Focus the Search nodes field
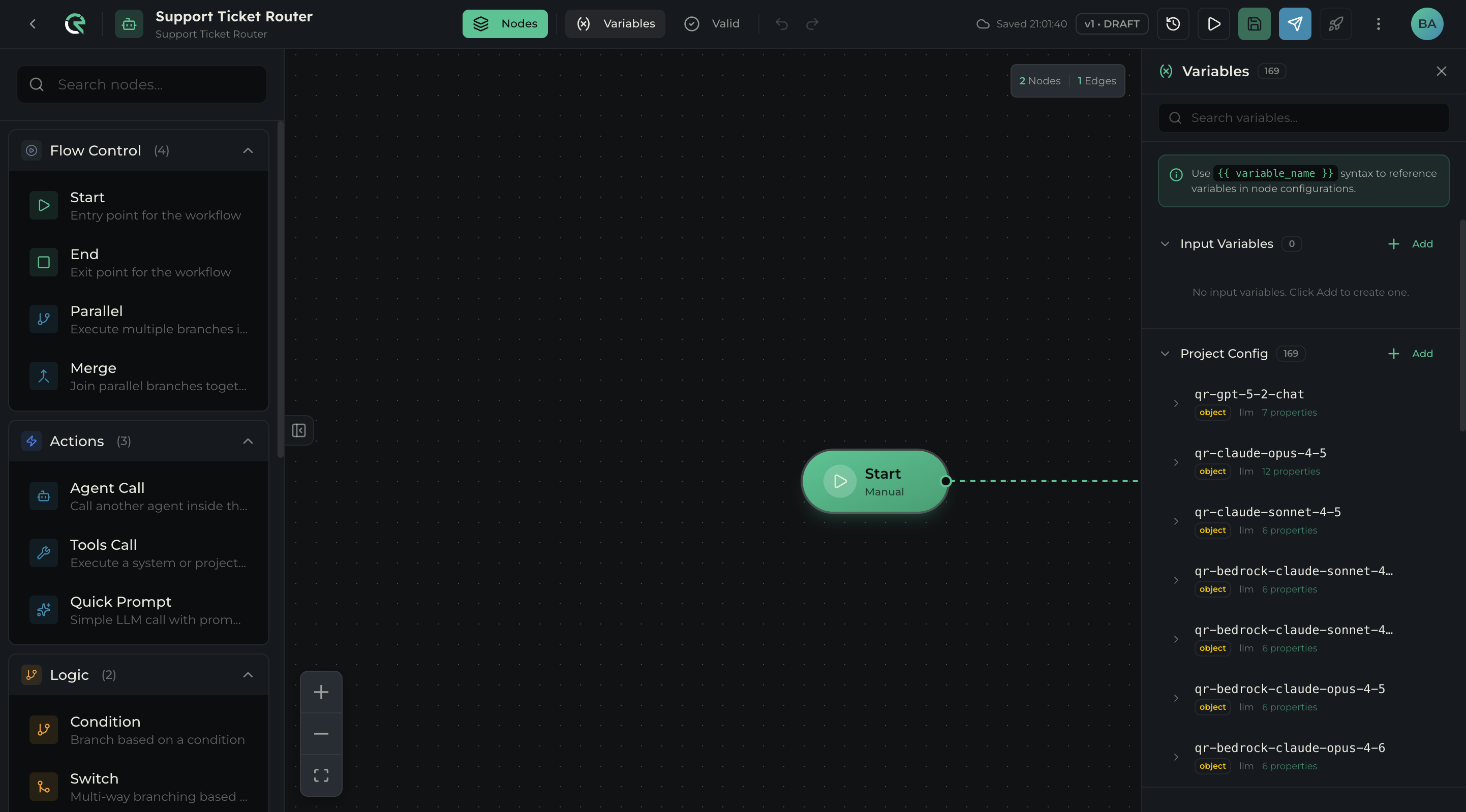Viewport: 1466px width, 812px height. point(142,84)
